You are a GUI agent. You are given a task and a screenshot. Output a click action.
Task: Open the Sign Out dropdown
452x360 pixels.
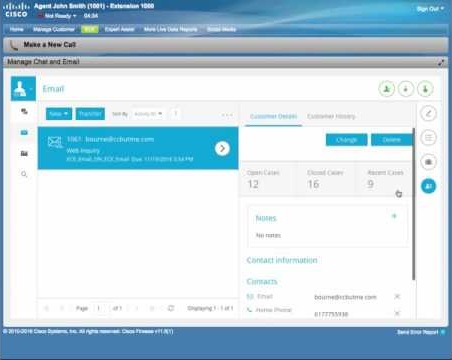(430, 9)
